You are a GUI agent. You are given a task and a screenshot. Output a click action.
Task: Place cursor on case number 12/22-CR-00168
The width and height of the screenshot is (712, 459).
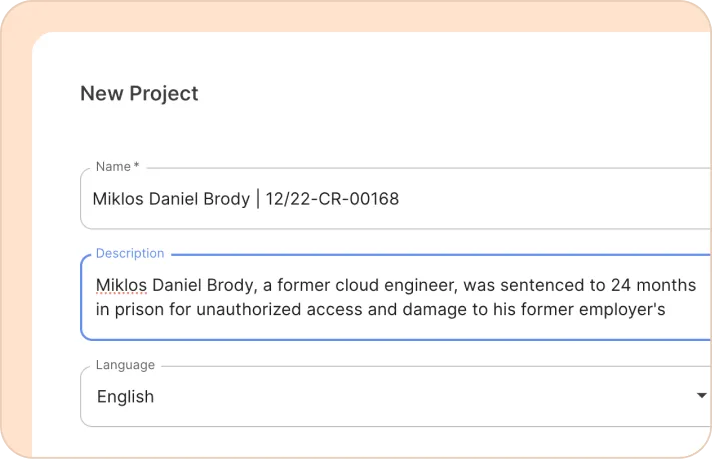click(332, 199)
